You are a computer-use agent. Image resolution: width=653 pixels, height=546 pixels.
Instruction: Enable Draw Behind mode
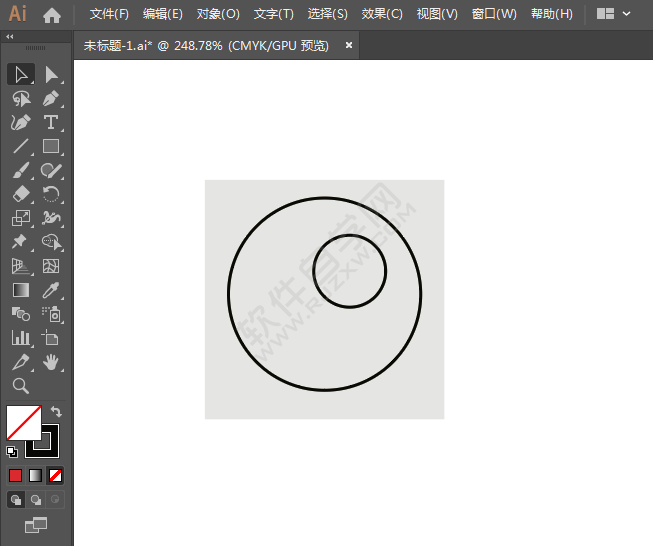point(36,499)
